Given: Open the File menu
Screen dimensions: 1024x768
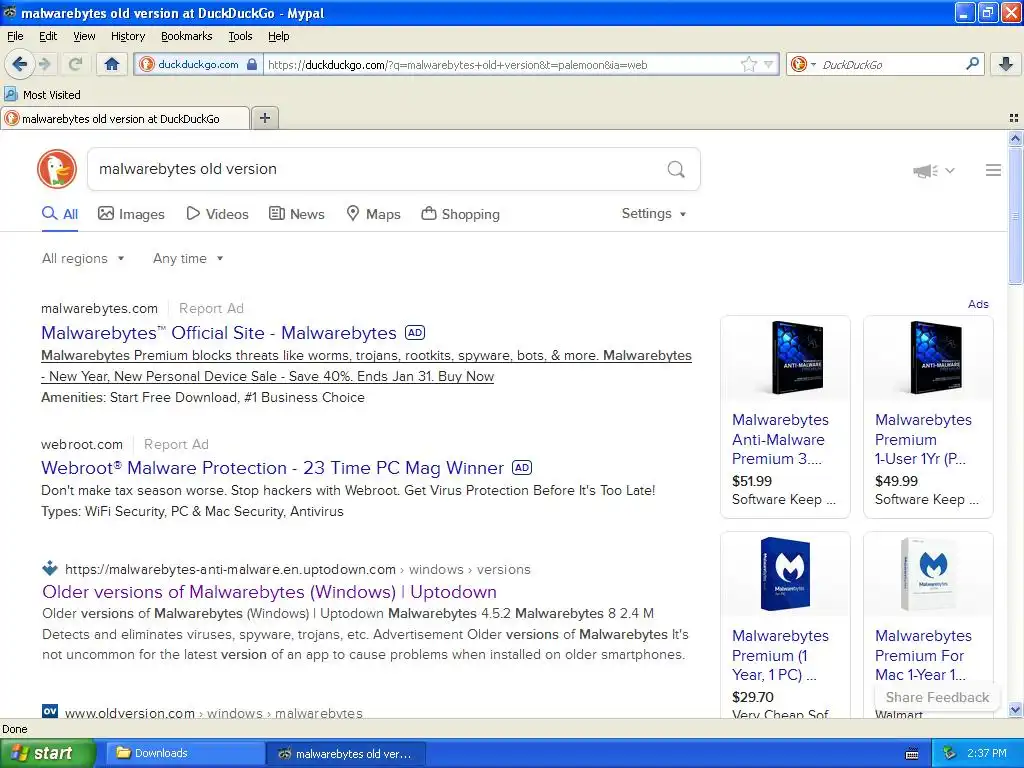Looking at the screenshot, I should [15, 36].
